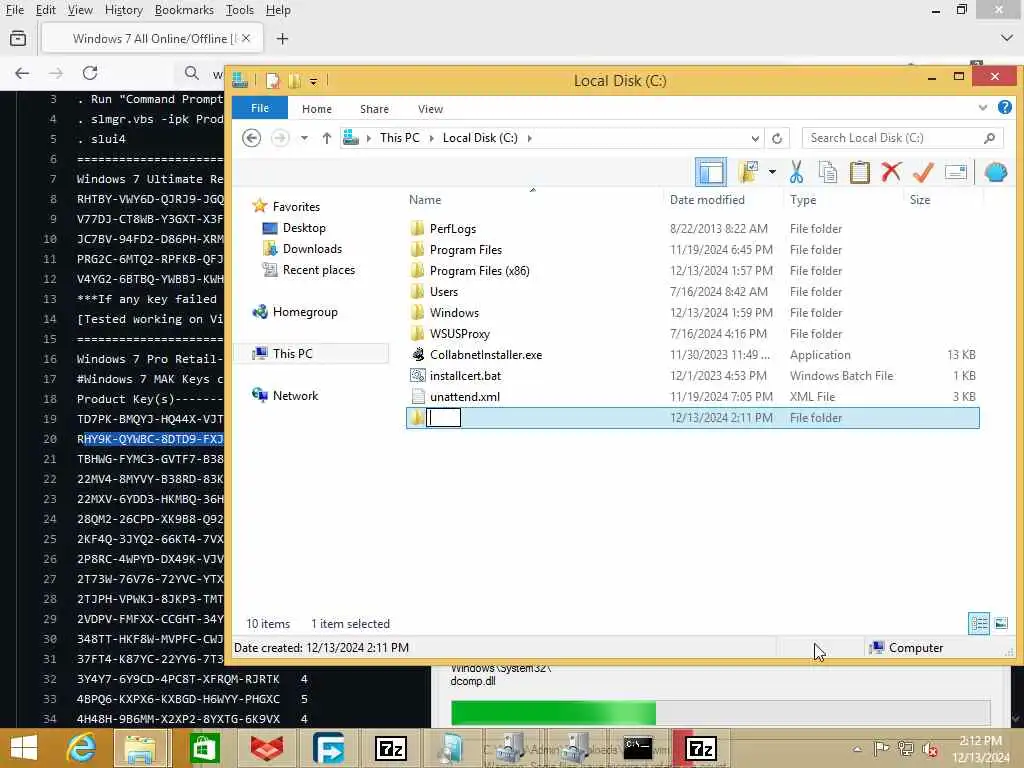Click This PC in the address breadcrumb
Screen dimensions: 1024x768
click(400, 138)
